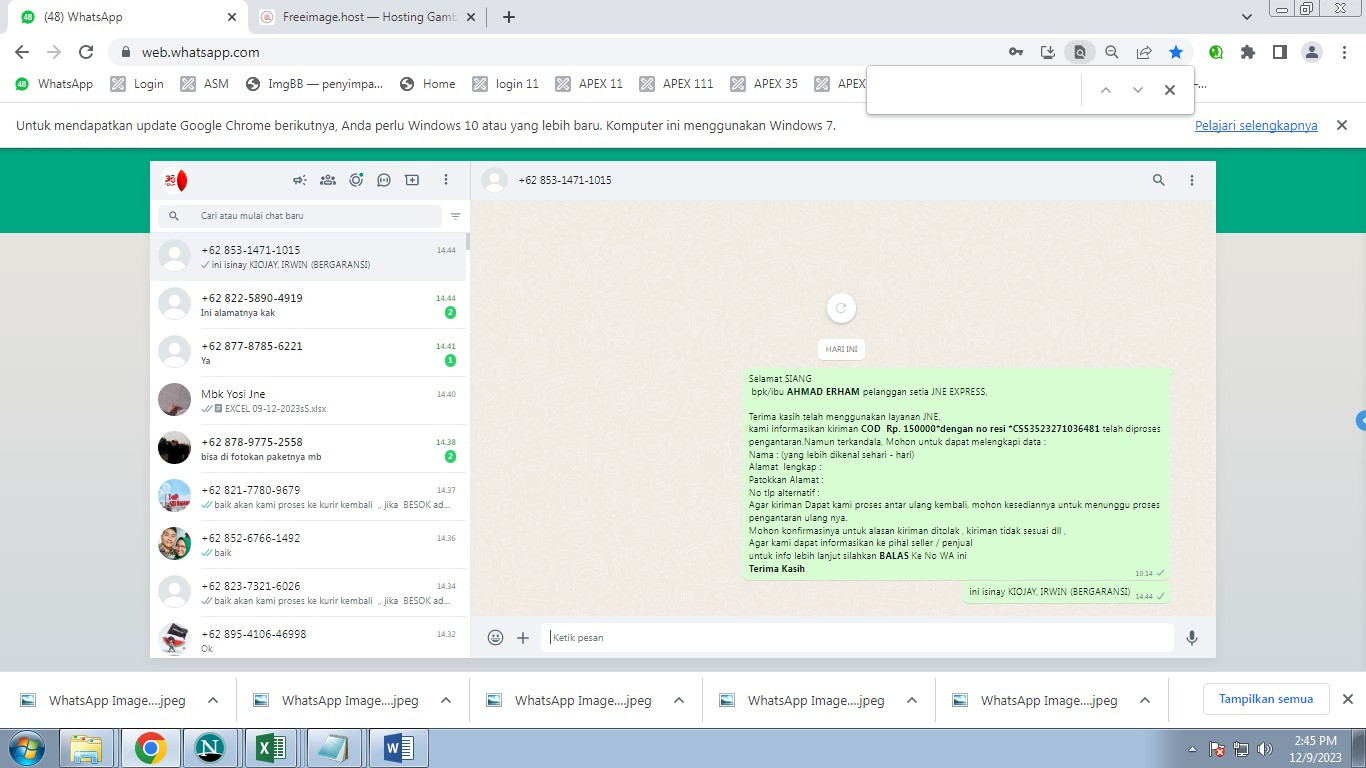Open the APEX 11 bookmark
Screen dimensions: 1366x768
[590, 84]
